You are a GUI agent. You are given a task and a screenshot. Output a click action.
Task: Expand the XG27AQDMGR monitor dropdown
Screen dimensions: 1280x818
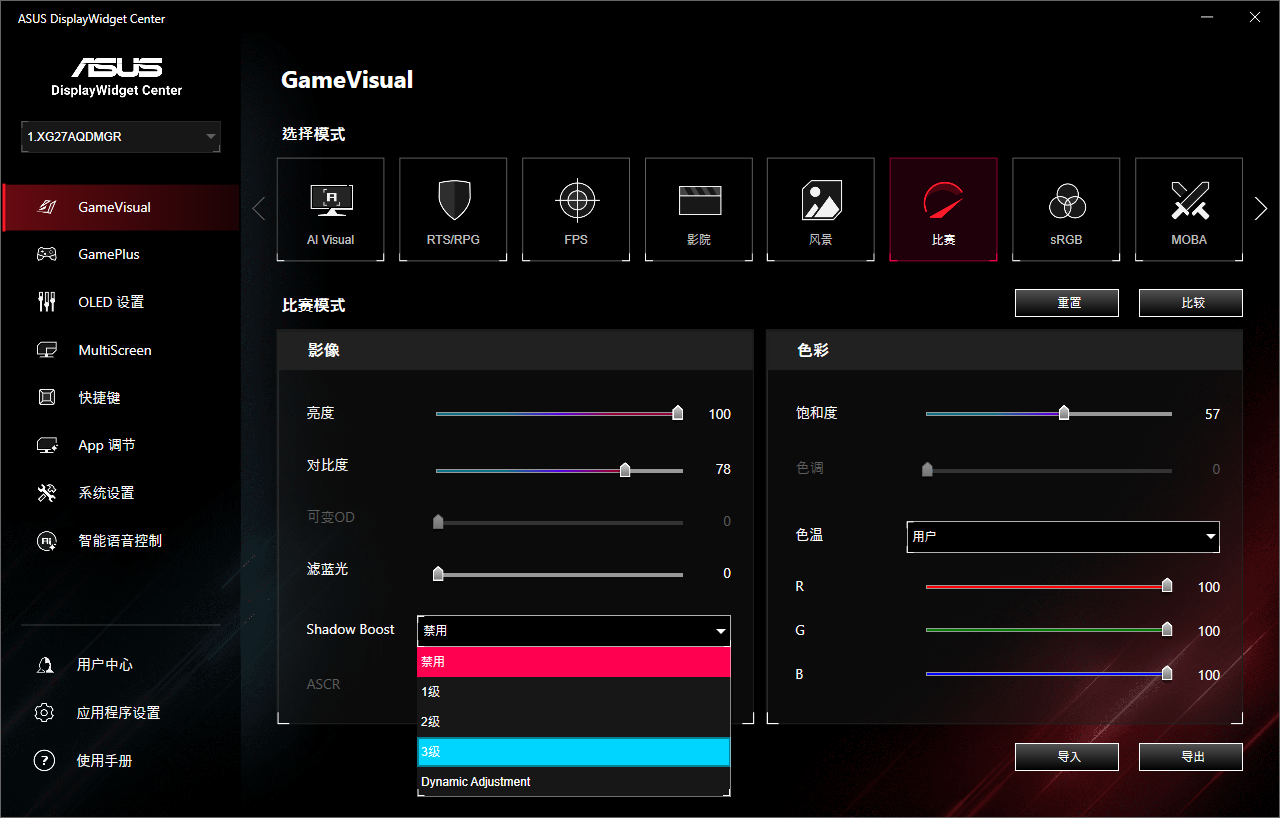(x=121, y=137)
